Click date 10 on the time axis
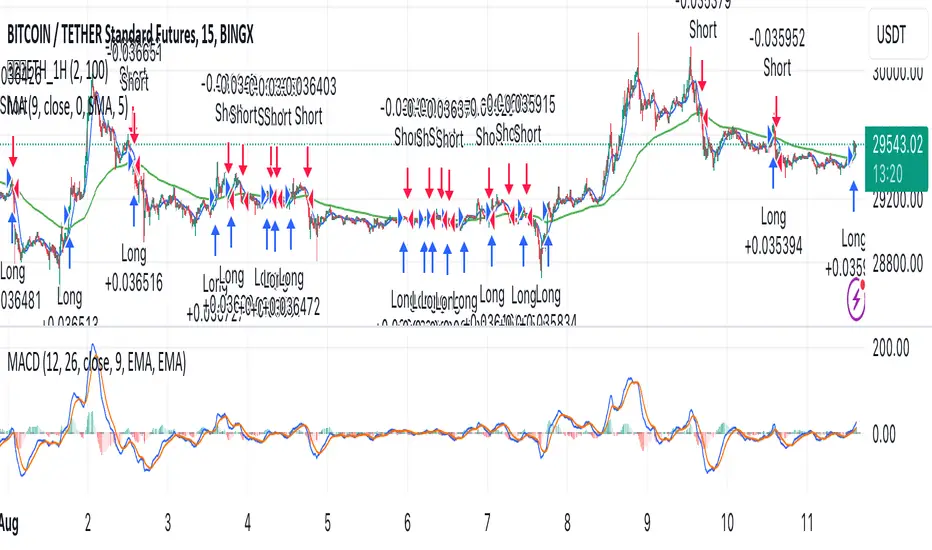 pyautogui.click(x=727, y=523)
